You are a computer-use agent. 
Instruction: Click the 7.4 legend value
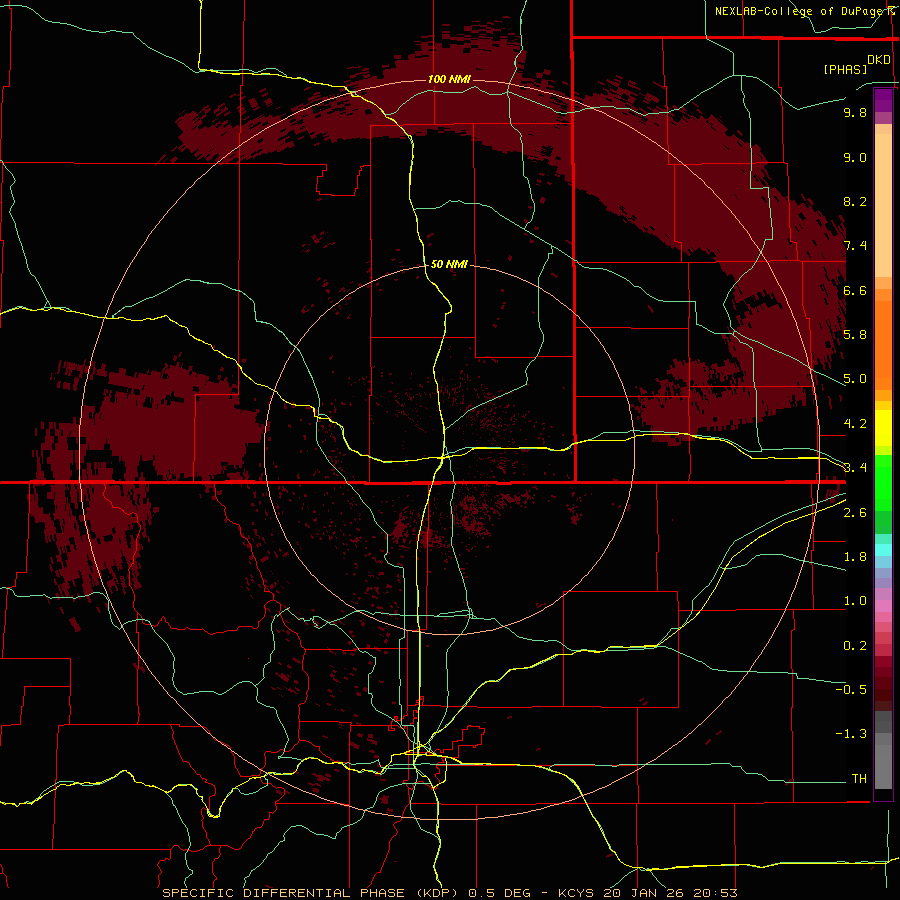click(855, 246)
